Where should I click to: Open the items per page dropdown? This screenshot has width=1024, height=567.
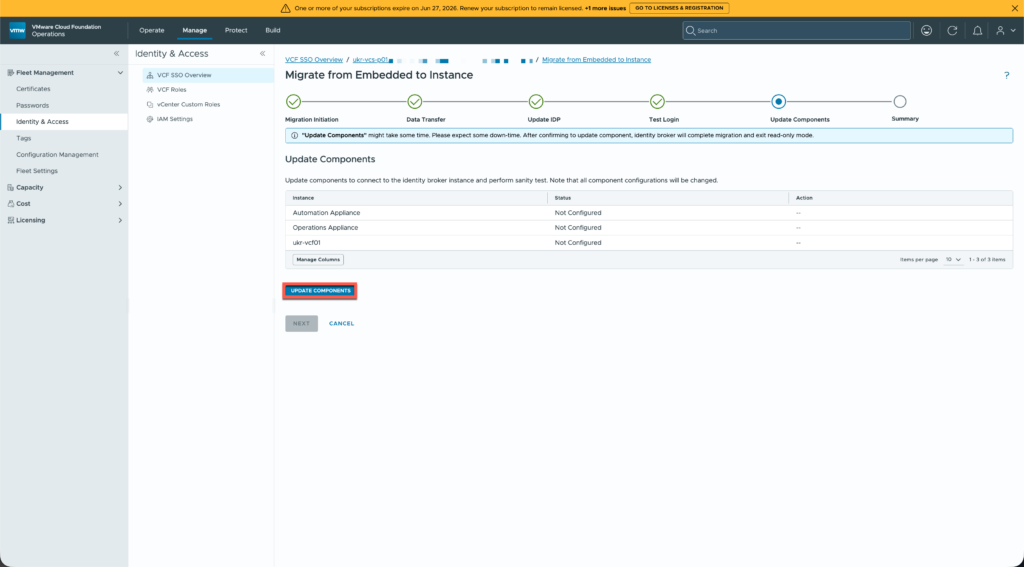[953, 259]
